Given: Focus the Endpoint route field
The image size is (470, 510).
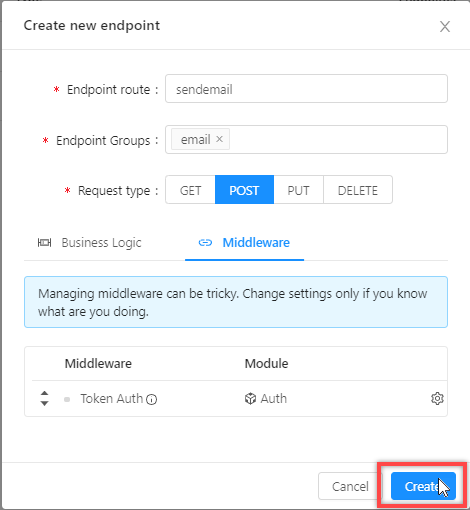Looking at the screenshot, I should 306,89.
